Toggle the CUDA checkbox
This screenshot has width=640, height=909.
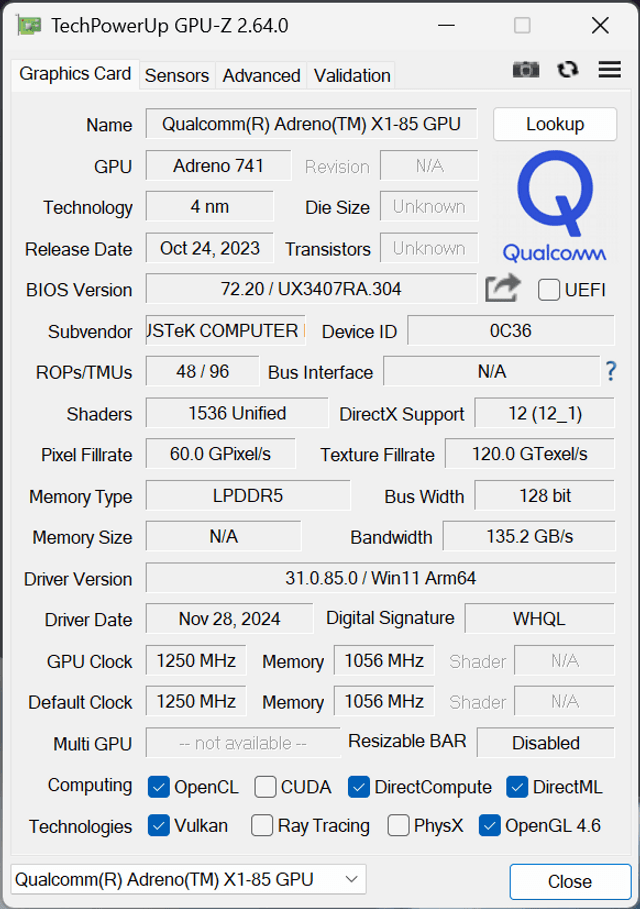click(265, 787)
